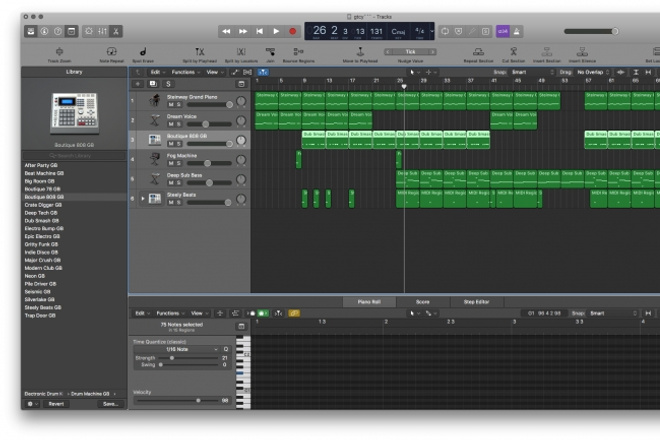Solo the Dream Voice track
The image size is (660, 440).
click(x=178, y=124)
